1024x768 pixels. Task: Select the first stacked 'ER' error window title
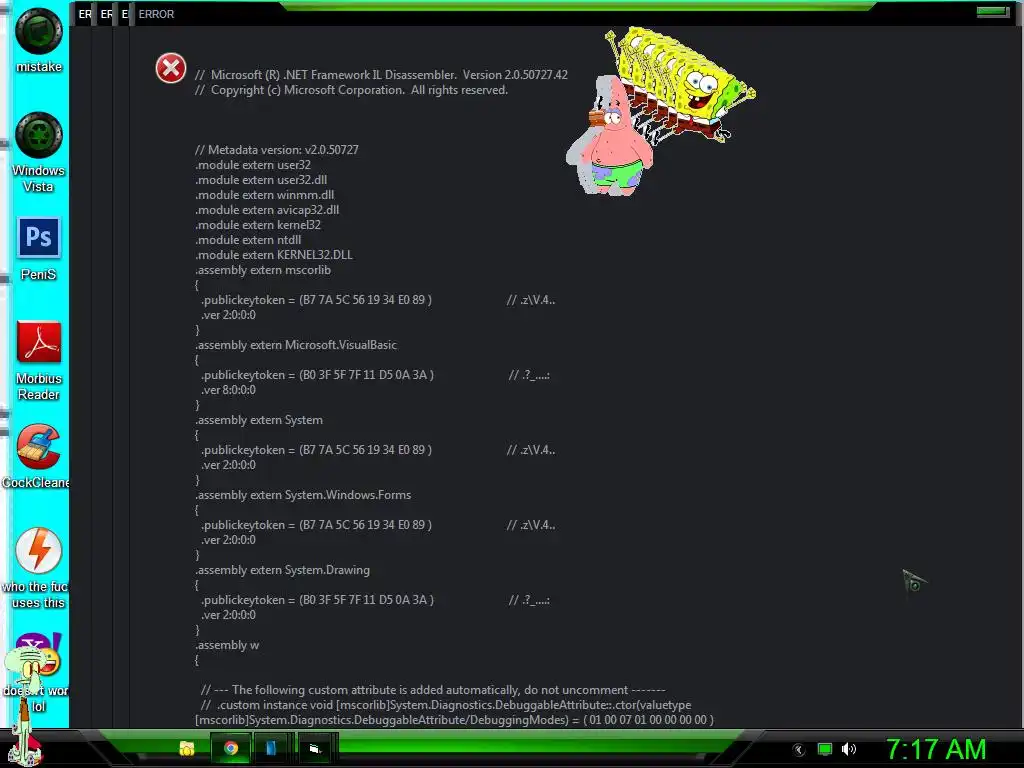pyautogui.click(x=85, y=14)
